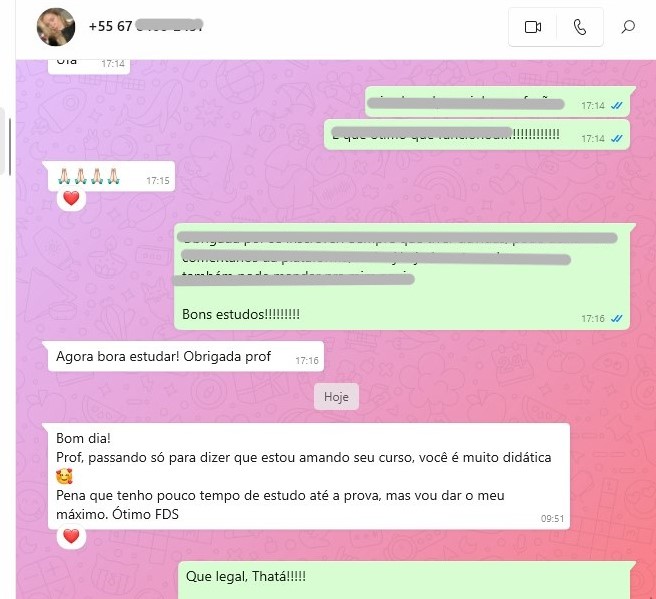Click the 'Bom dia!' long message
This screenshot has width=656, height=599.
pos(309,476)
